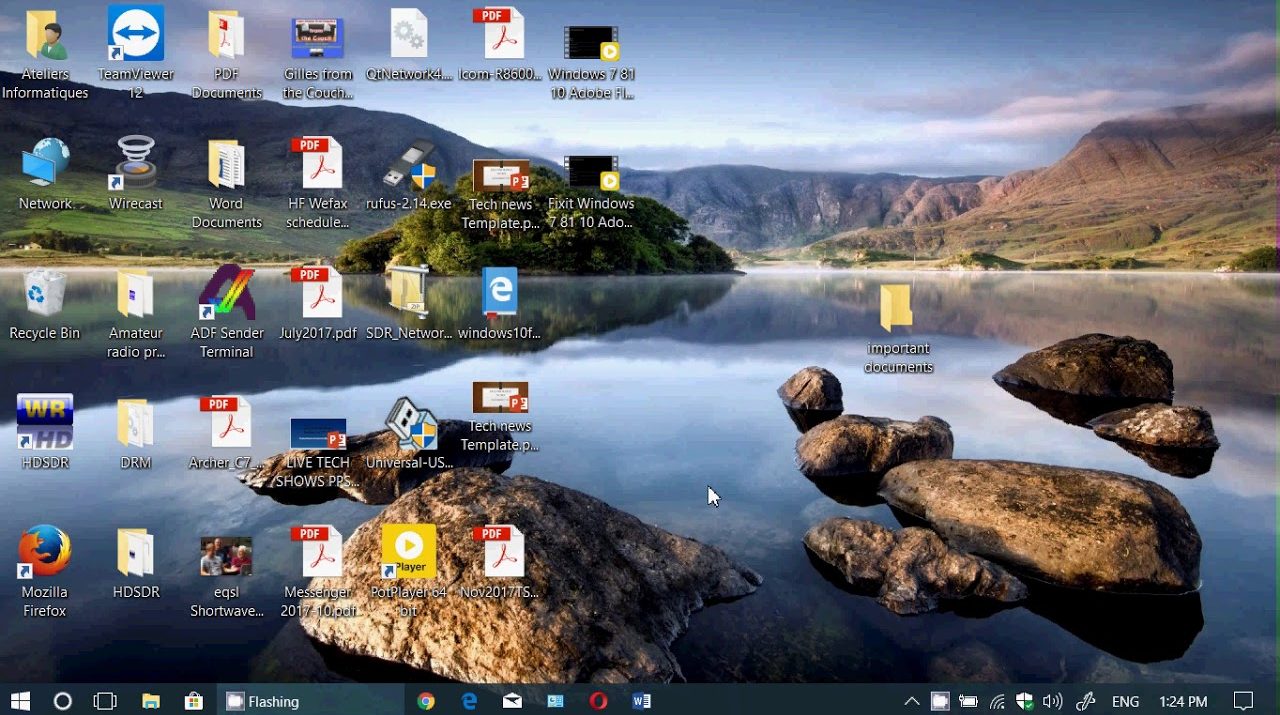Open the volume control in system tray
Viewport: 1280px width, 715px height.
click(1053, 701)
